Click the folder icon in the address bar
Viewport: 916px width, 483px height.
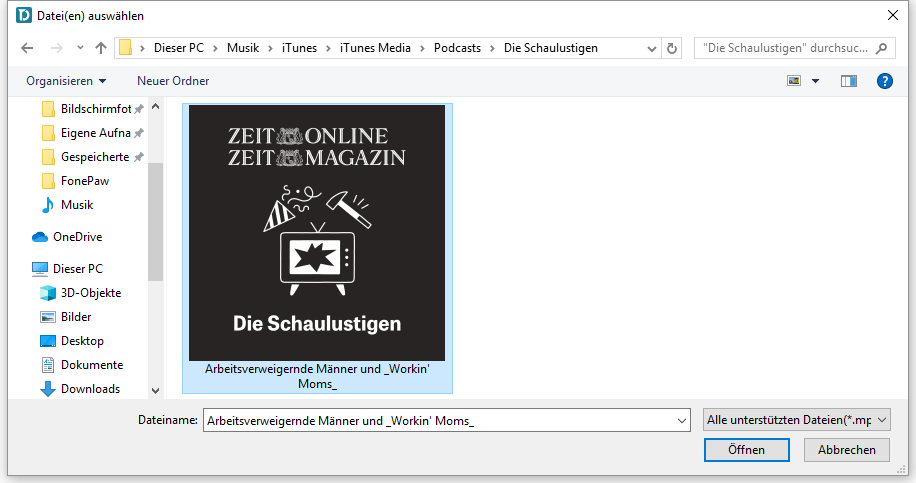[125, 48]
